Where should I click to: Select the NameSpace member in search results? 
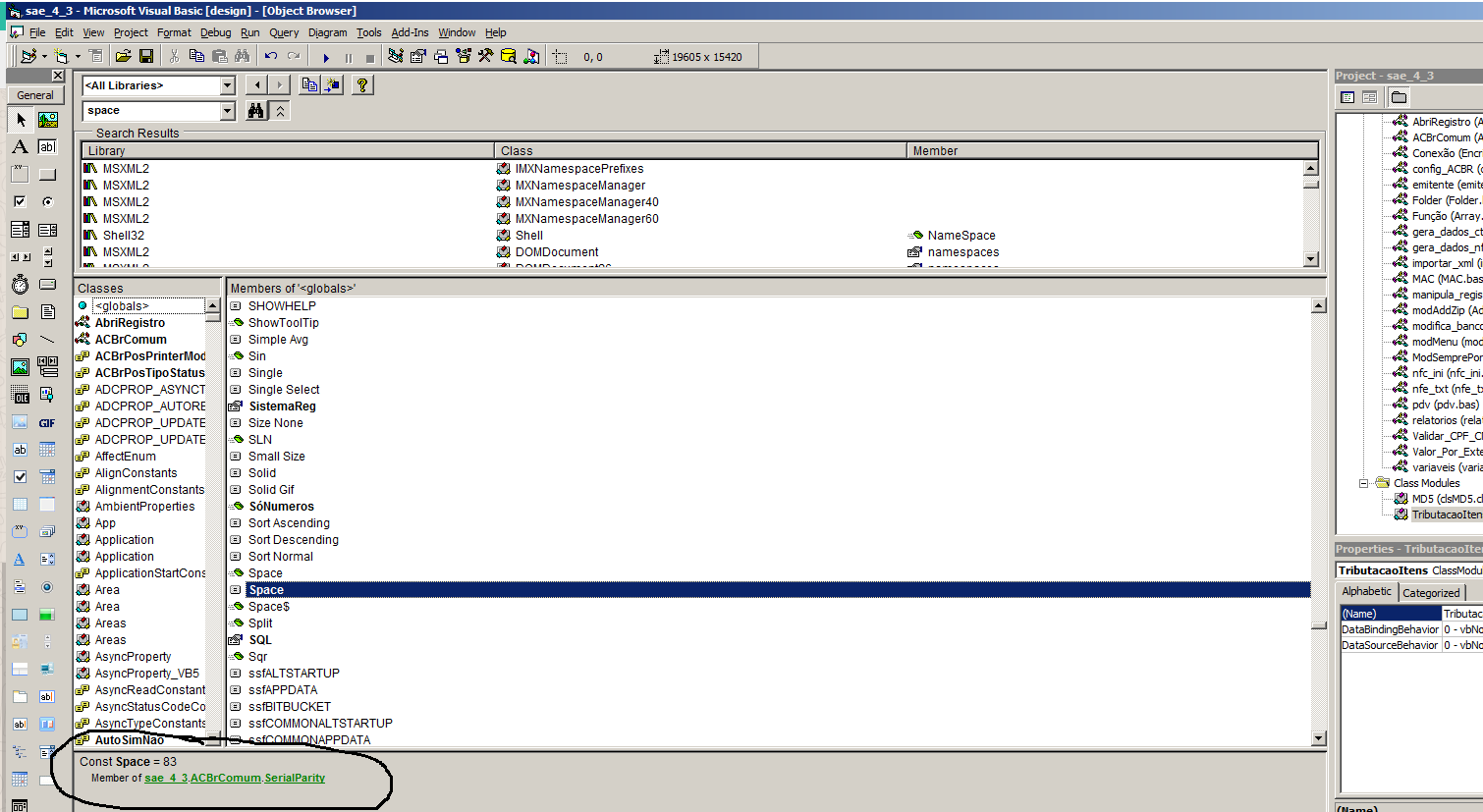961,236
